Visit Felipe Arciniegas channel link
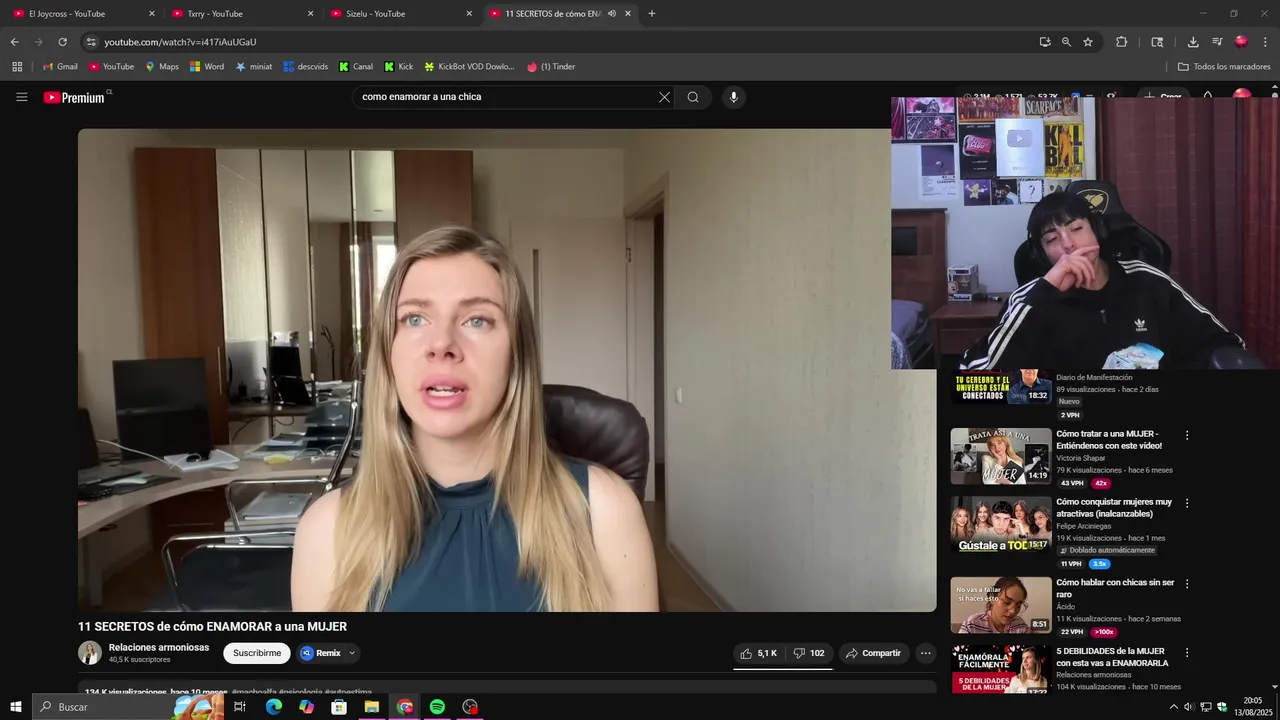The image size is (1280, 720). point(1083,526)
